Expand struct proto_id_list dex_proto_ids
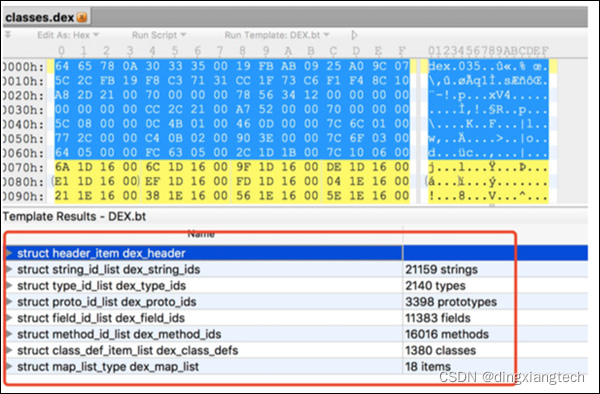This screenshot has width=600, height=394. pyautogui.click(x=9, y=301)
